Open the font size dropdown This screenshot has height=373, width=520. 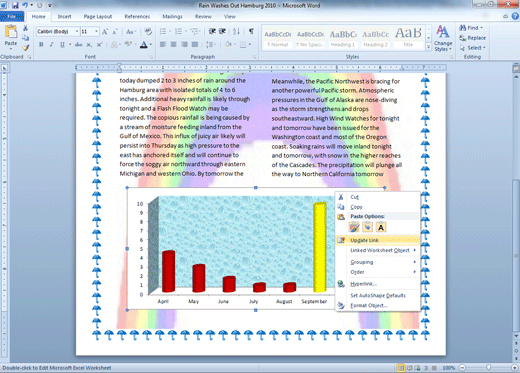[x=96, y=31]
